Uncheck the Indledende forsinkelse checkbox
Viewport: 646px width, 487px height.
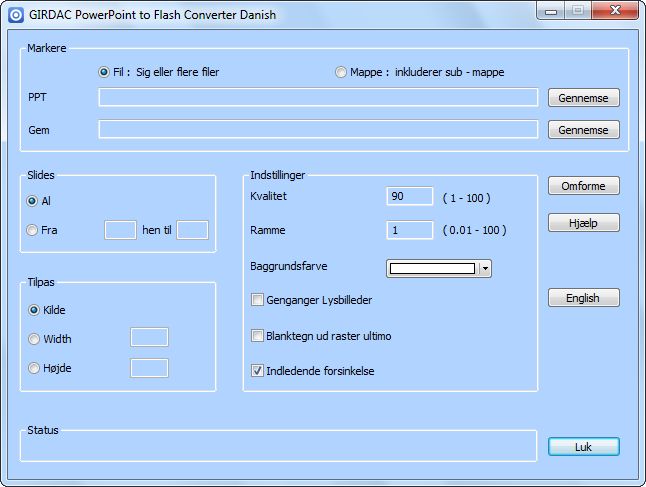tap(257, 371)
